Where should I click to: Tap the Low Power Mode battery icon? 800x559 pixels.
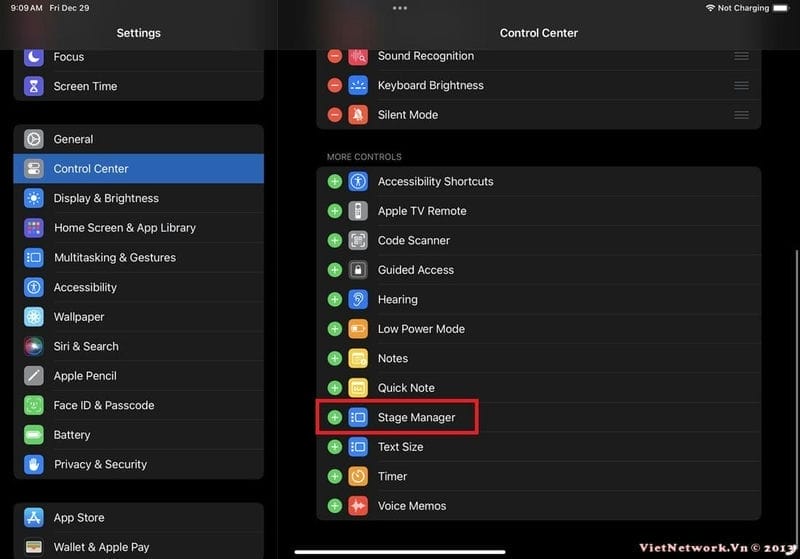point(358,329)
